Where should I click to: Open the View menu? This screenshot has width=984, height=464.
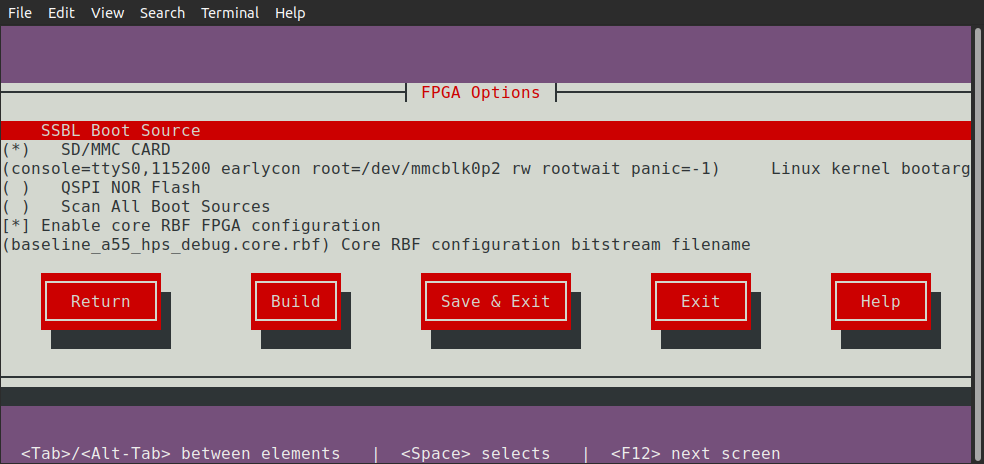pos(107,13)
